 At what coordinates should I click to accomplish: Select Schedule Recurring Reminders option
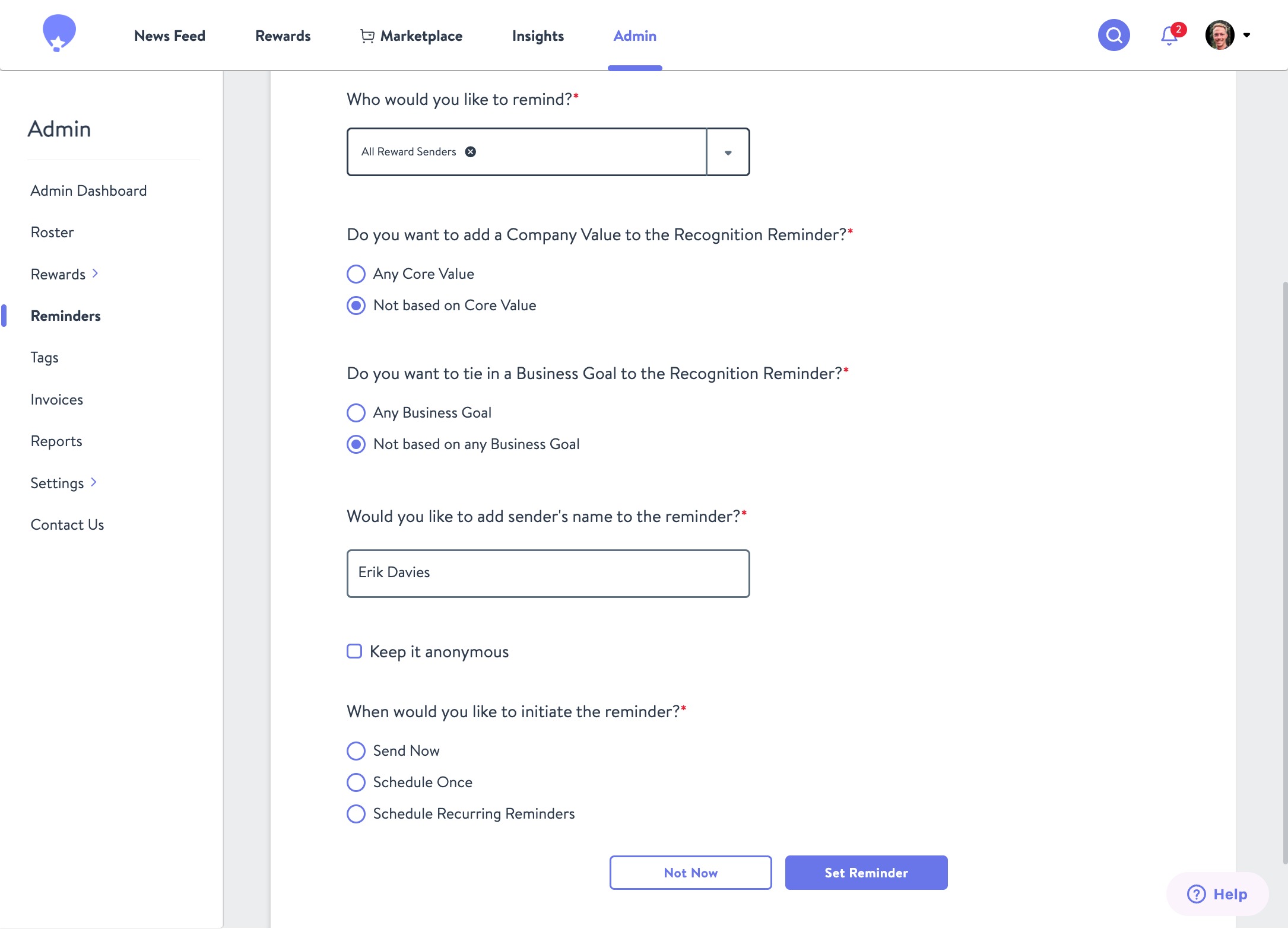tap(356, 814)
